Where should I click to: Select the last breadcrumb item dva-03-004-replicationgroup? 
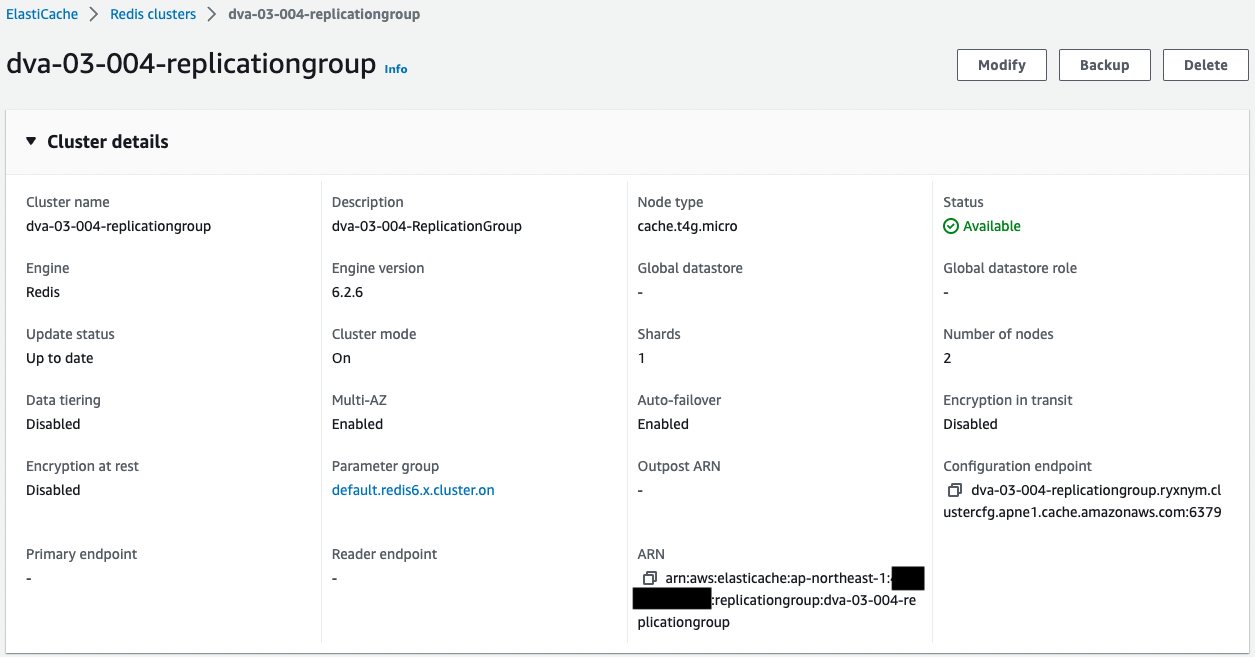324,15
